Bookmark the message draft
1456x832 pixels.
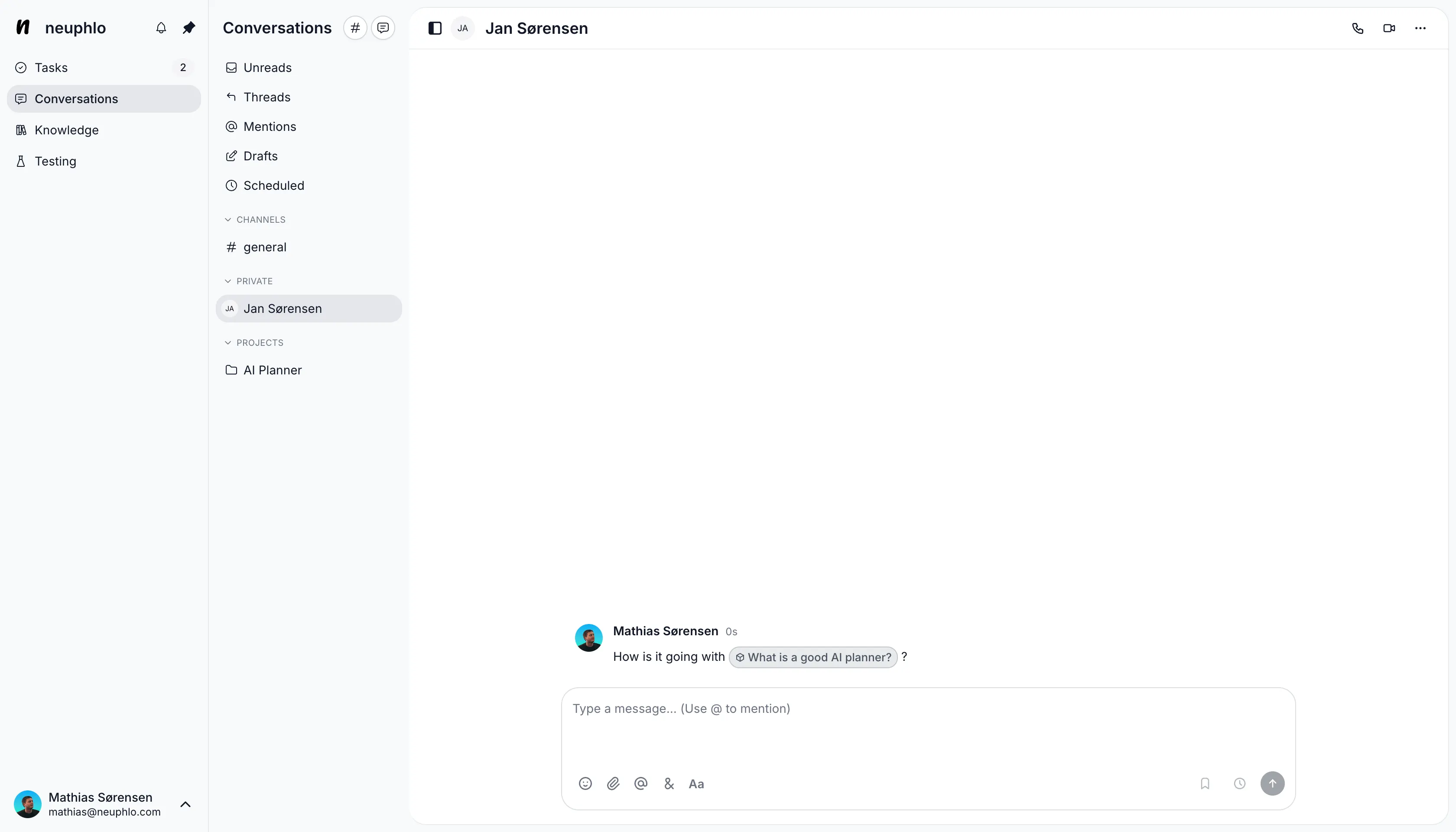click(x=1205, y=783)
